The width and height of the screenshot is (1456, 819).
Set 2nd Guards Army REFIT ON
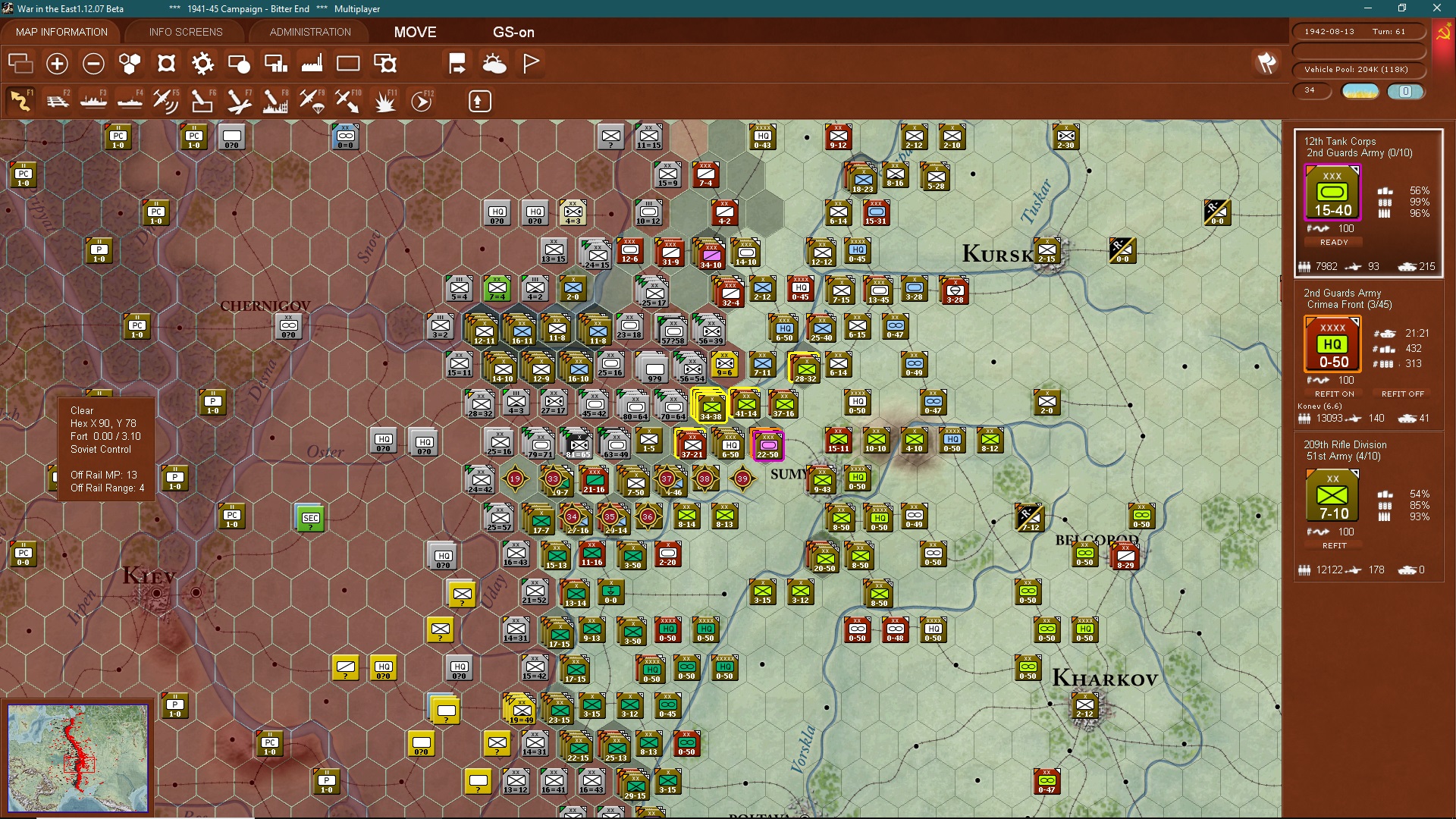[x=1334, y=394]
